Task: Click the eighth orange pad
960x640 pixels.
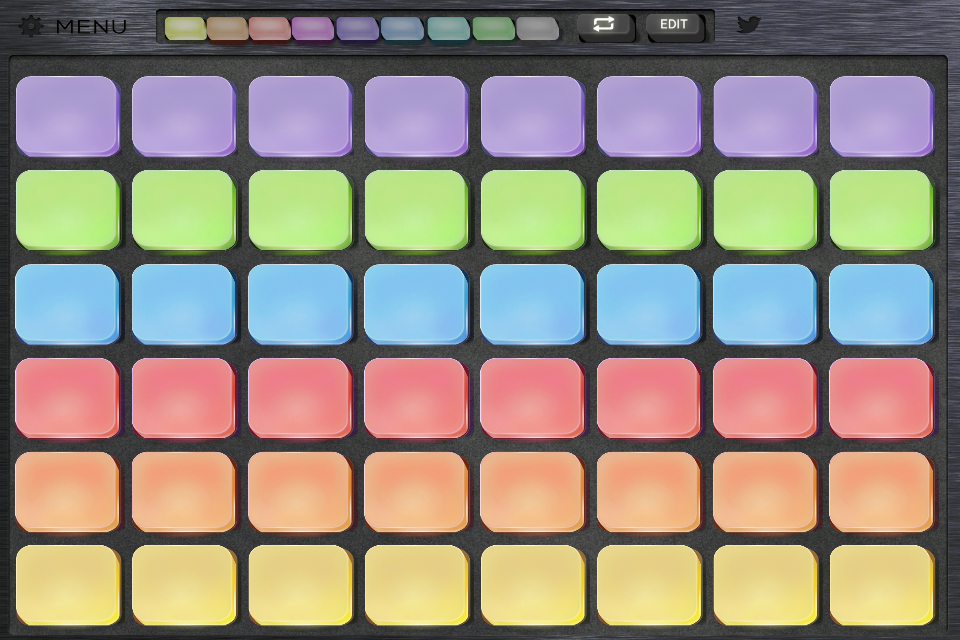Action: point(882,492)
